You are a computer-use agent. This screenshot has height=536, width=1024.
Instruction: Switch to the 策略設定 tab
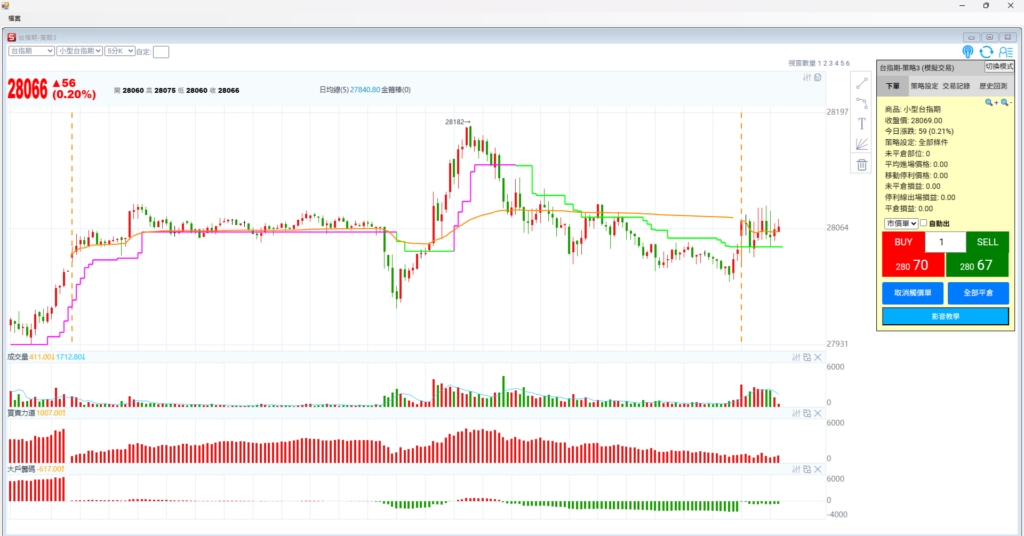(x=925, y=86)
